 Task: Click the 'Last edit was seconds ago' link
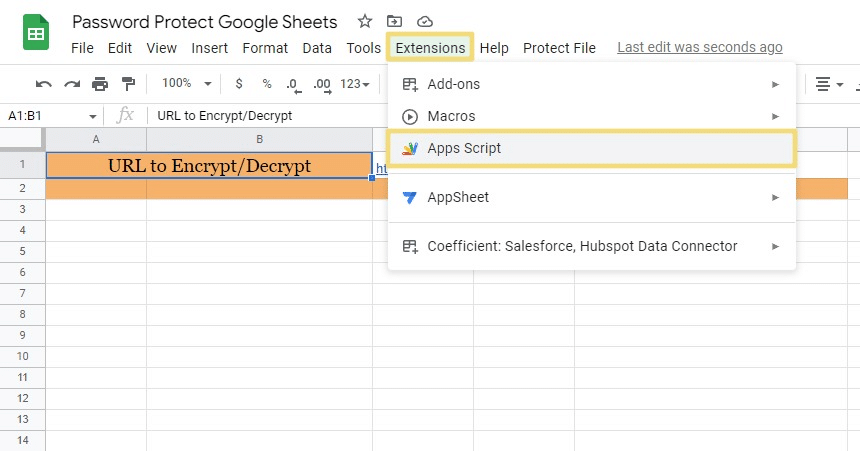point(699,47)
